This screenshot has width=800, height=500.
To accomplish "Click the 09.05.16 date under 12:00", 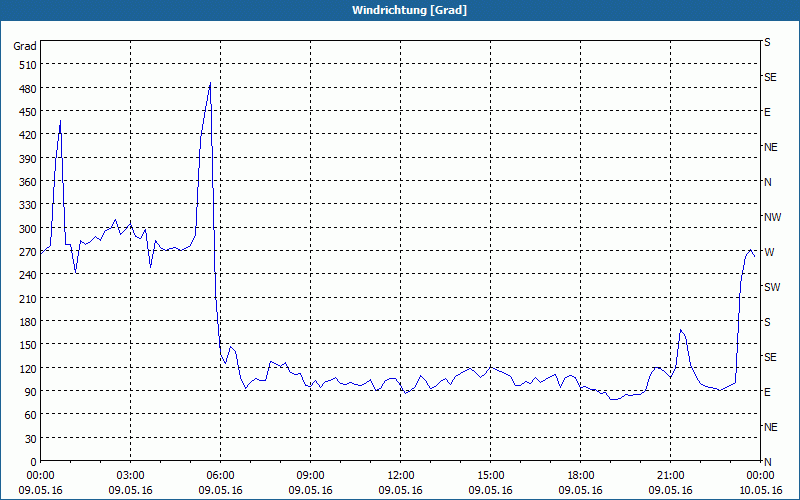I will 401,490.
